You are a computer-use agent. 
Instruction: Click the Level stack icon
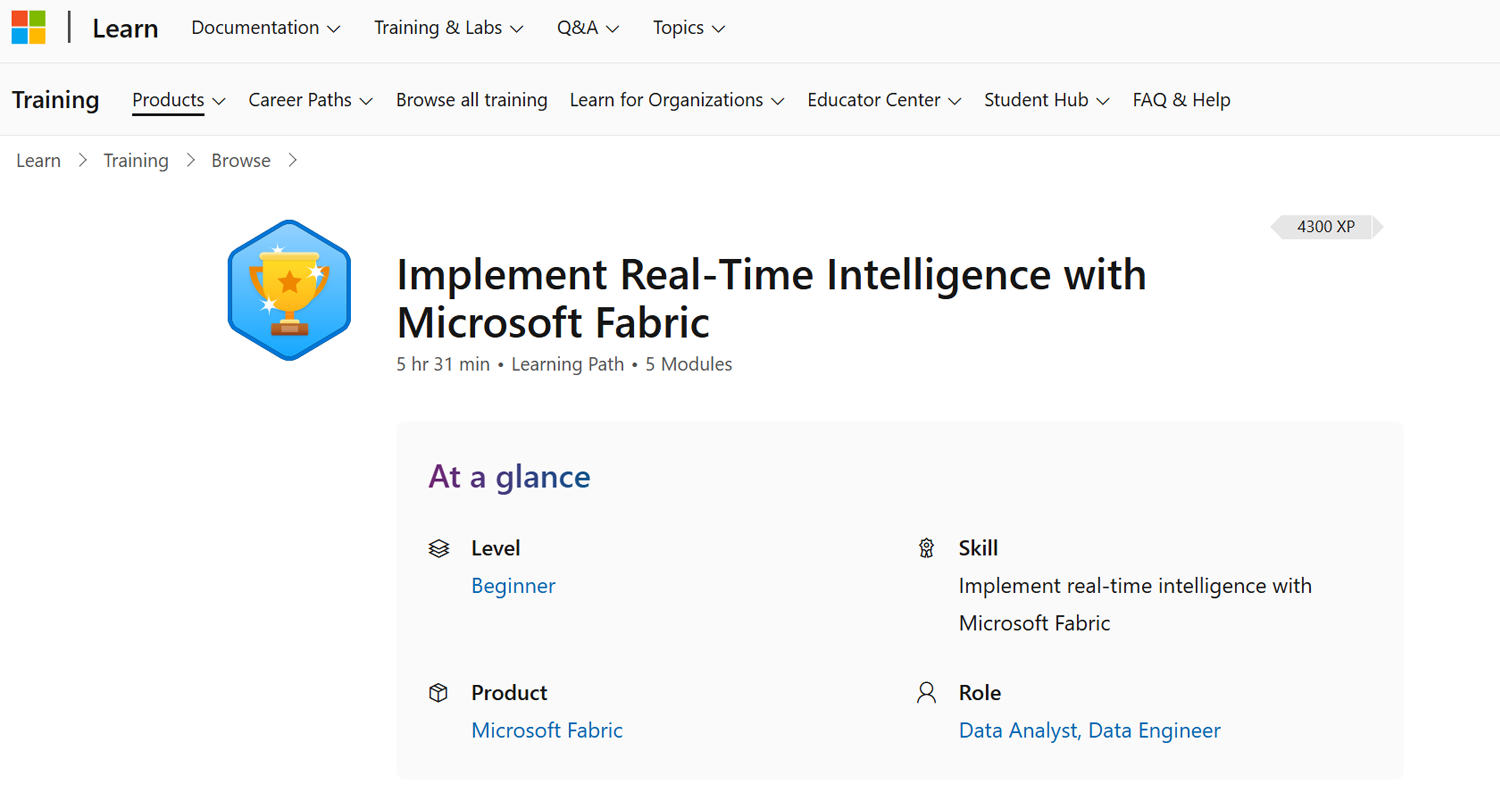pyautogui.click(x=438, y=548)
